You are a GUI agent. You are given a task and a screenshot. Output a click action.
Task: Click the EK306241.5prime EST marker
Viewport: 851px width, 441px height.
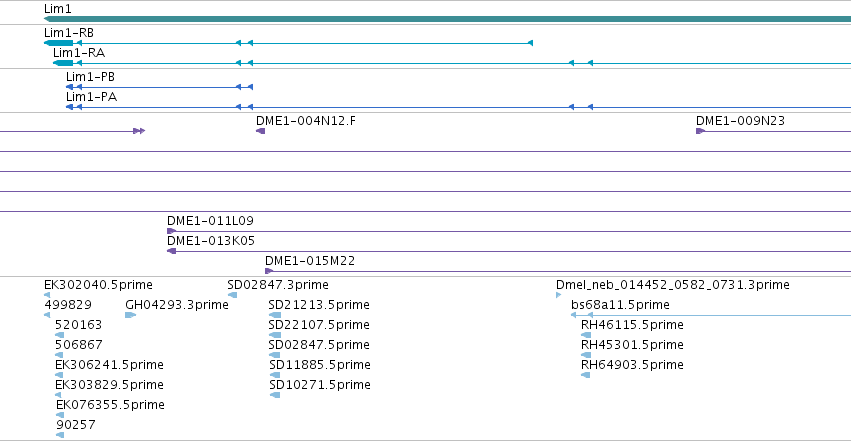[x=59, y=375]
